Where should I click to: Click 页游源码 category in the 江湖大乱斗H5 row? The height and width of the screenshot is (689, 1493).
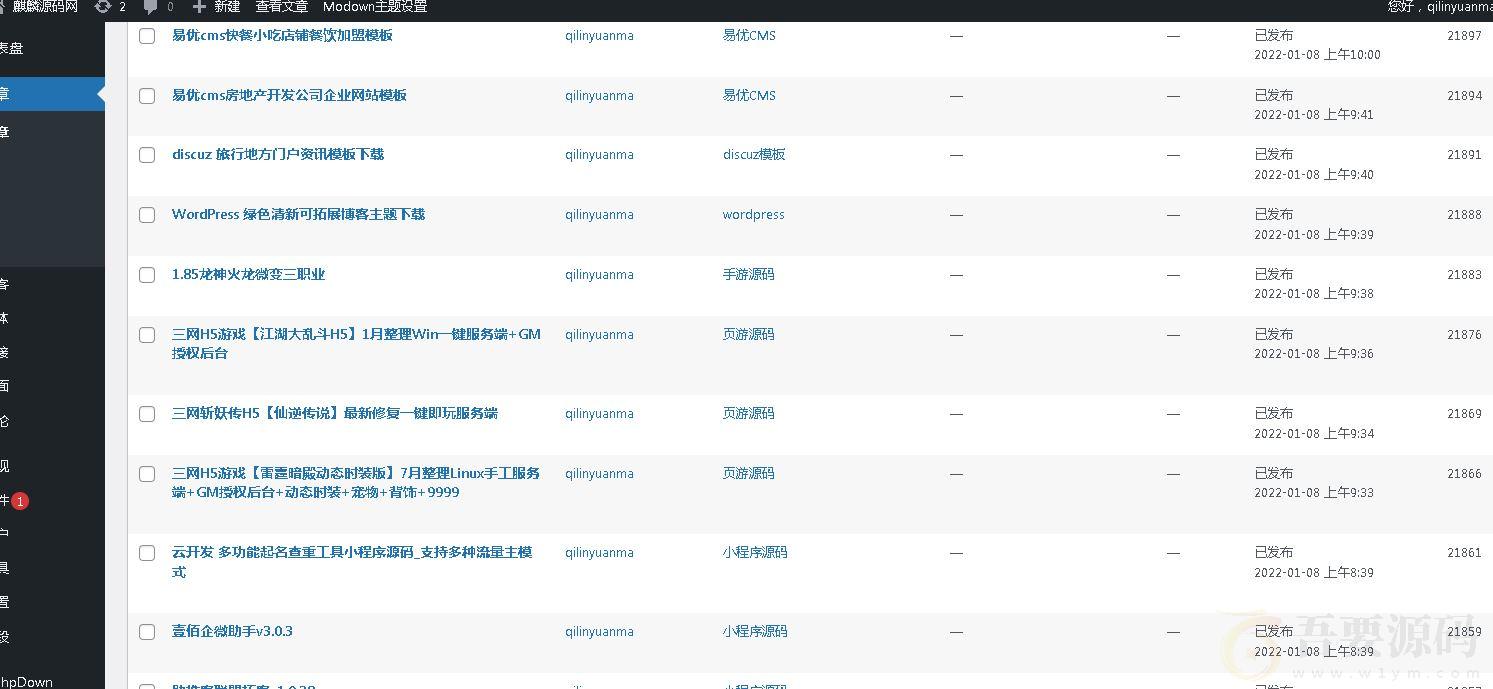click(748, 334)
